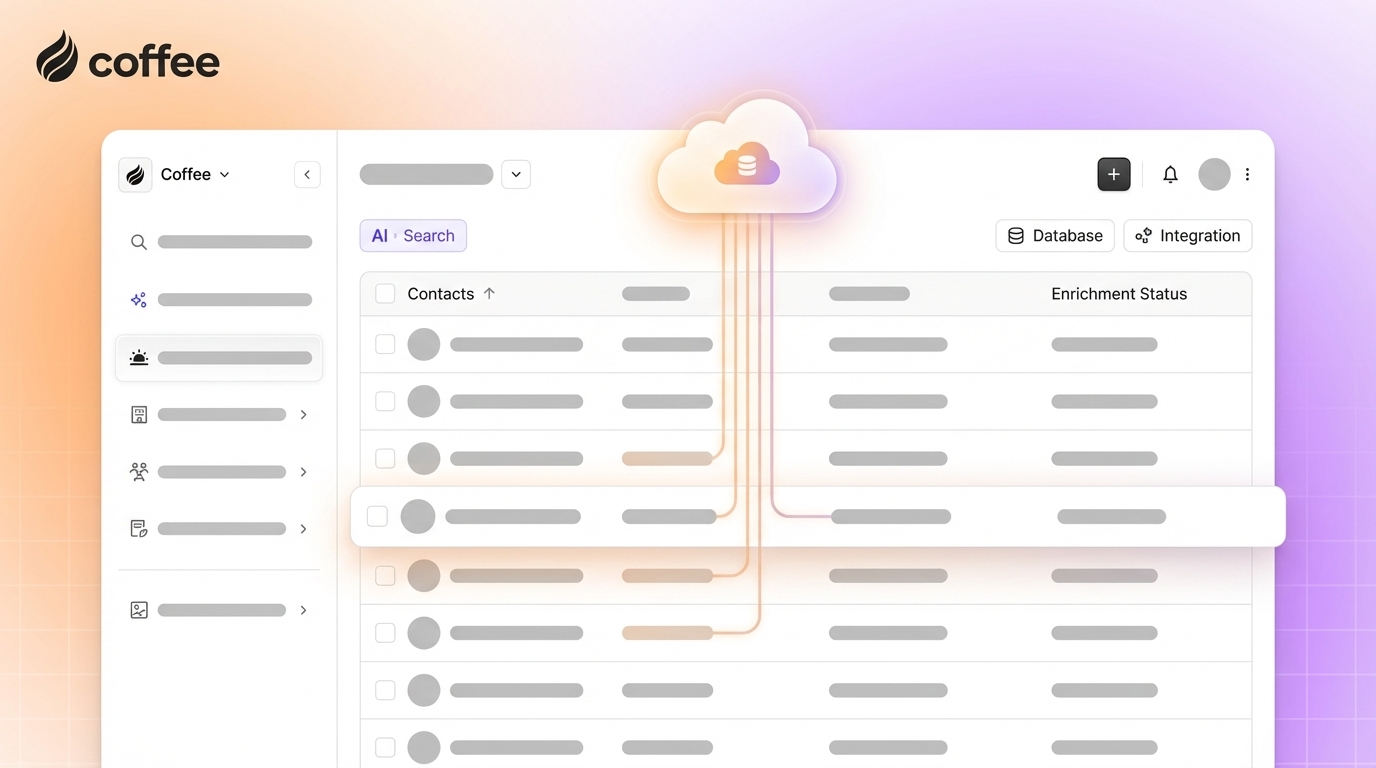Open the search icon in the sidebar
Image resolution: width=1376 pixels, height=768 pixels.
[x=138, y=241]
